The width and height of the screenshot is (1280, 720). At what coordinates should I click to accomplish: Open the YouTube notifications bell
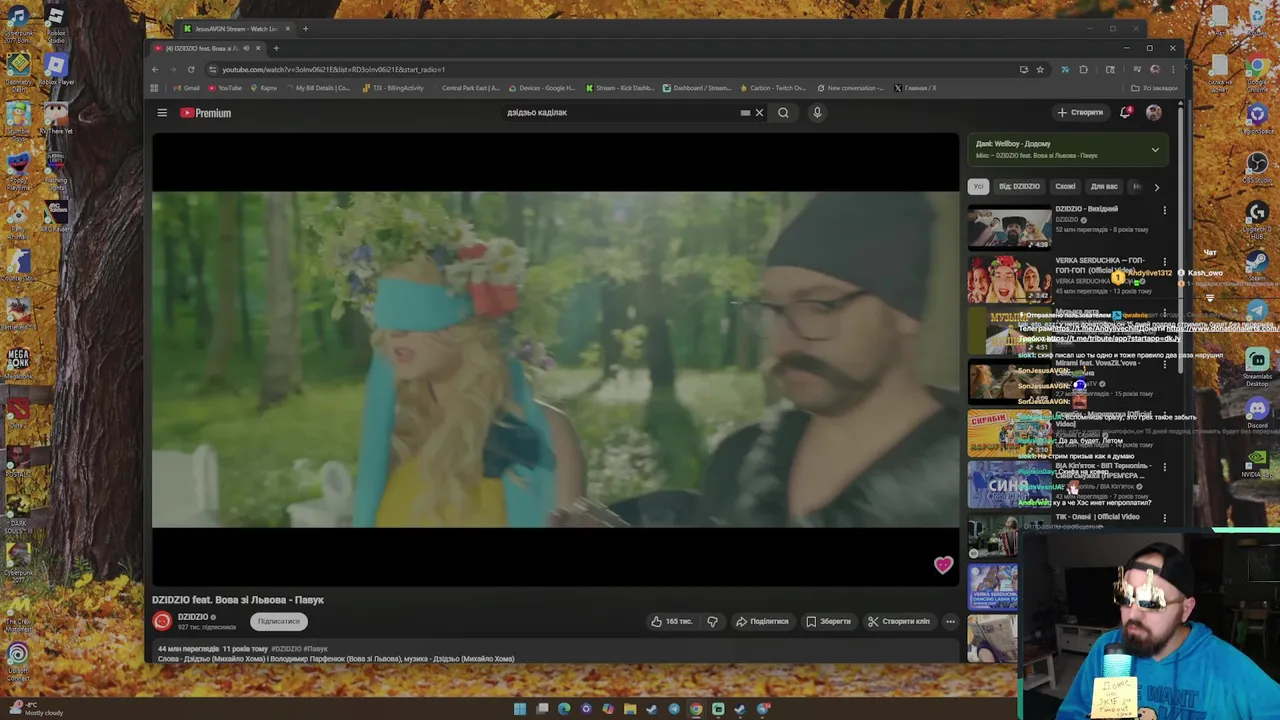pos(1126,113)
